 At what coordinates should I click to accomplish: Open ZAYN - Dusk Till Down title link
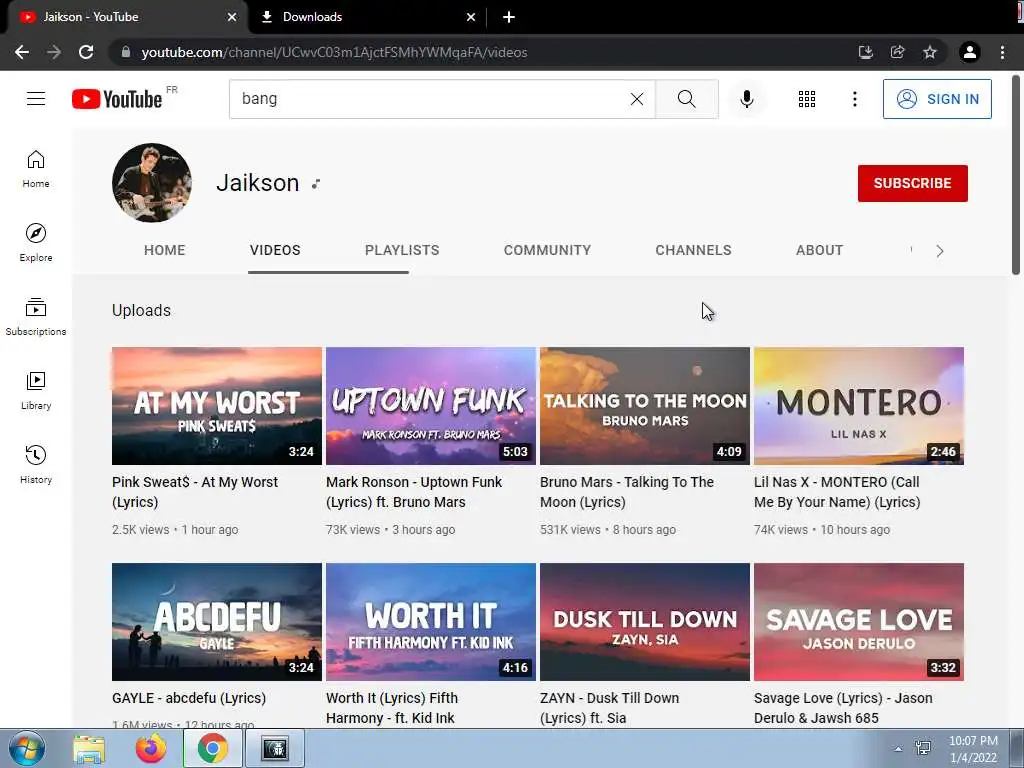[609, 708]
